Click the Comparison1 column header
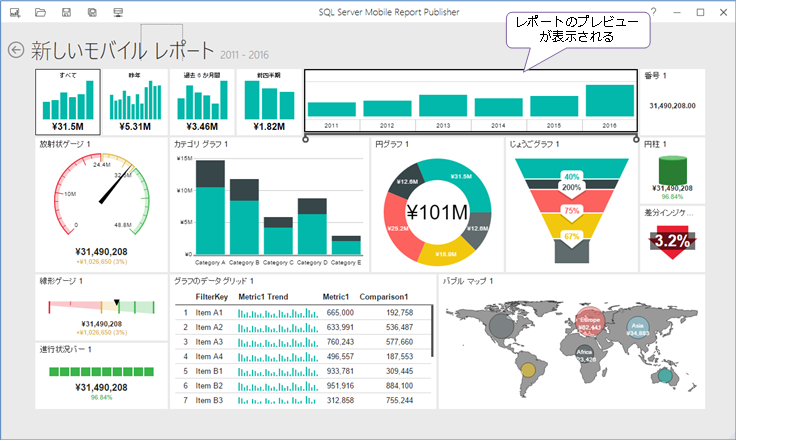 click(384, 297)
